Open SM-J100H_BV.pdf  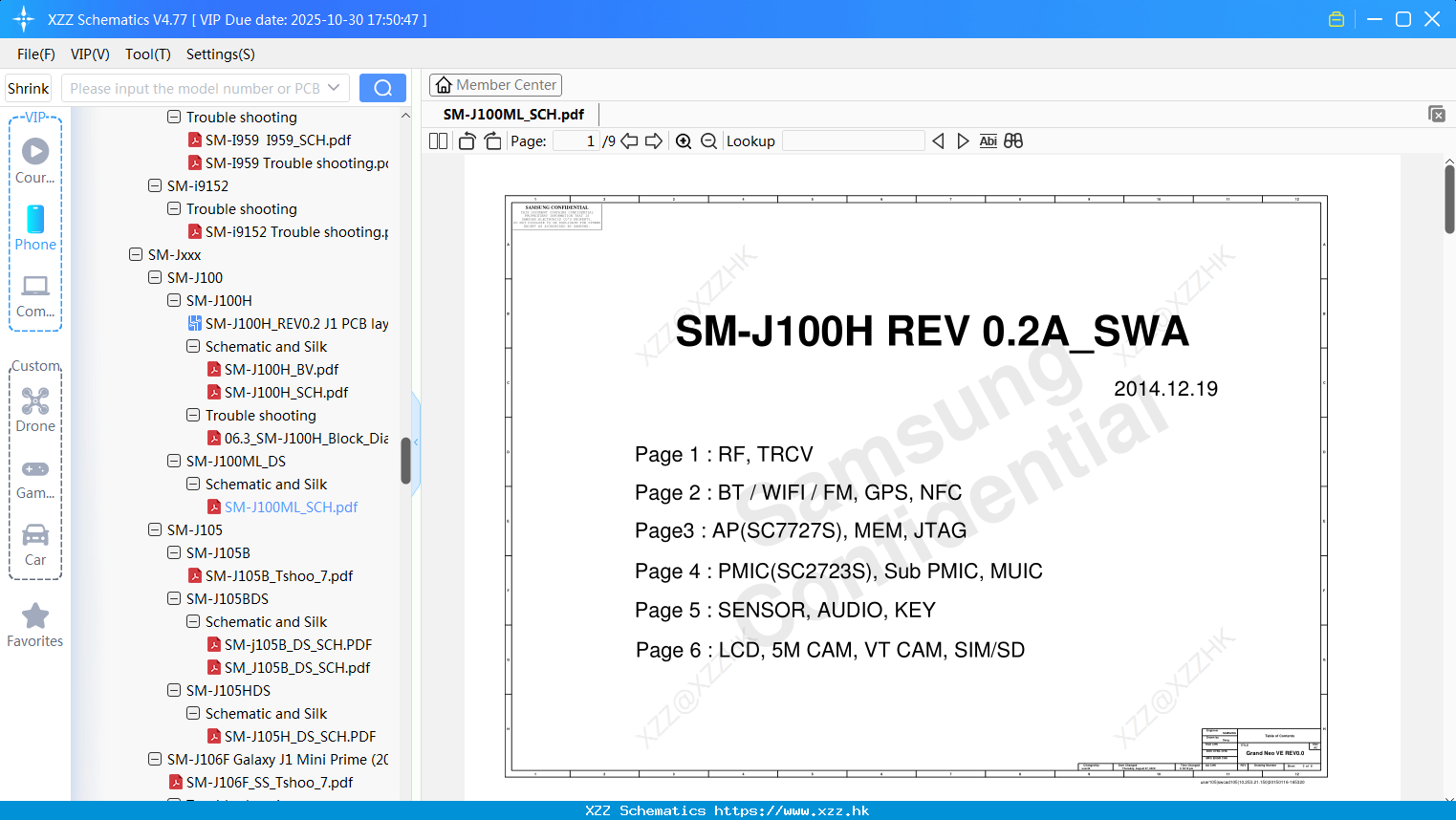tap(272, 369)
